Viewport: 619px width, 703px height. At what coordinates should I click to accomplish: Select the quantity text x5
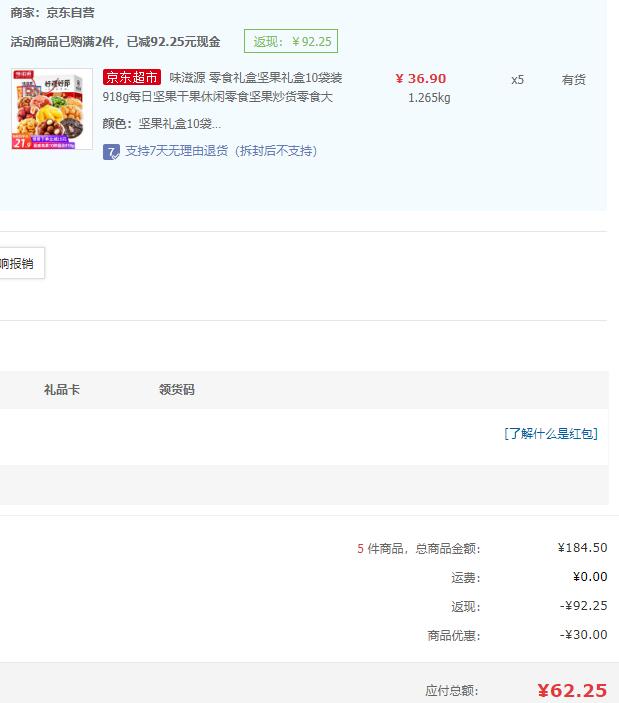[517, 80]
